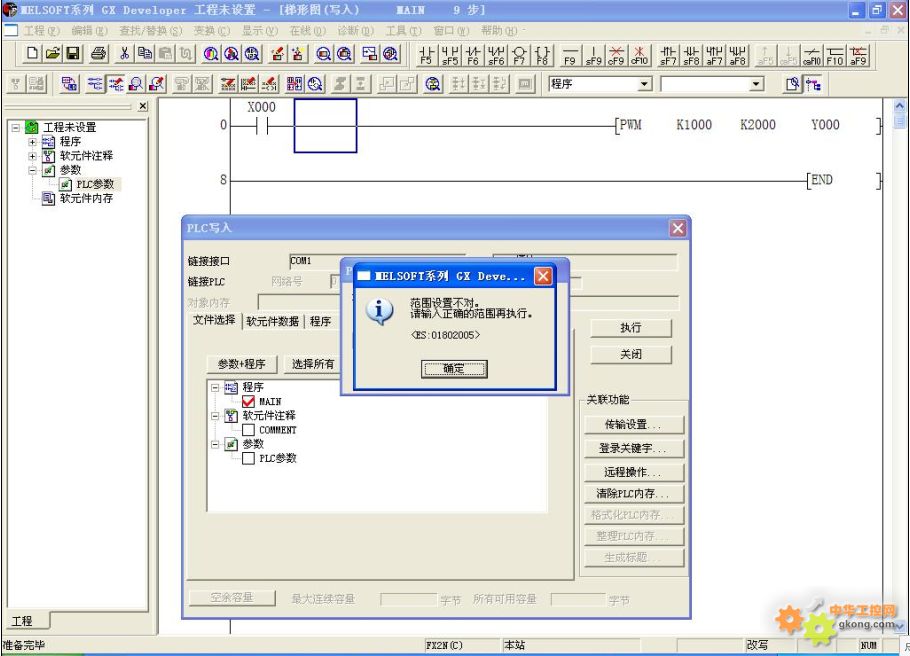Open the 在线 menu
The image size is (910, 656).
click(x=308, y=30)
